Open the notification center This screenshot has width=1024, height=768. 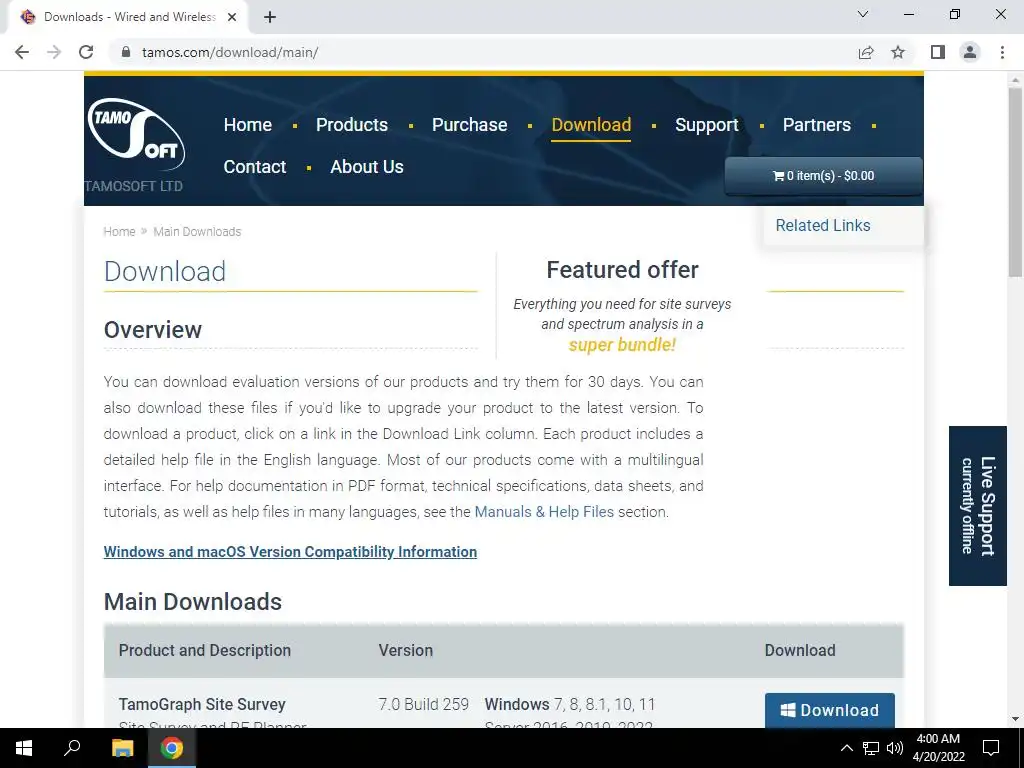pyautogui.click(x=991, y=748)
